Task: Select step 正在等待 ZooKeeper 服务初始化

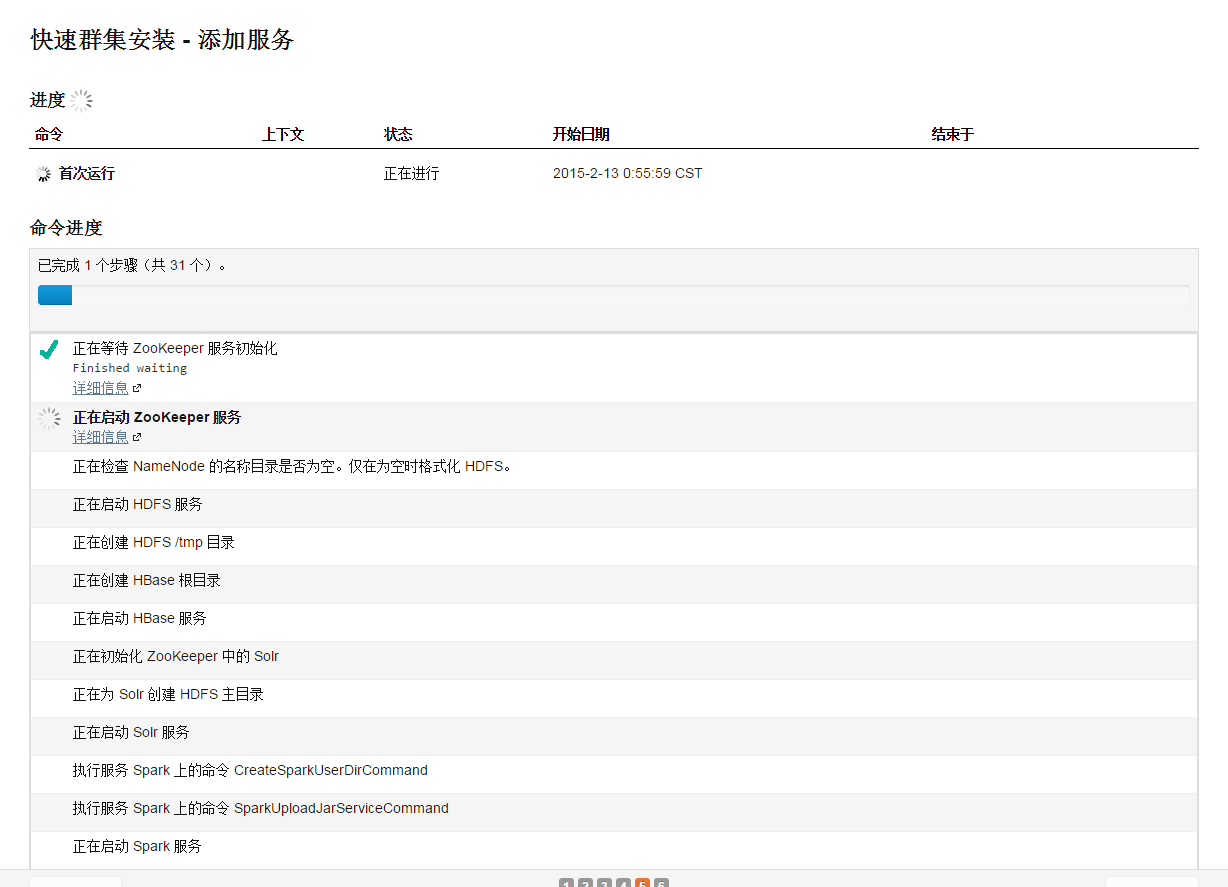Action: 175,349
